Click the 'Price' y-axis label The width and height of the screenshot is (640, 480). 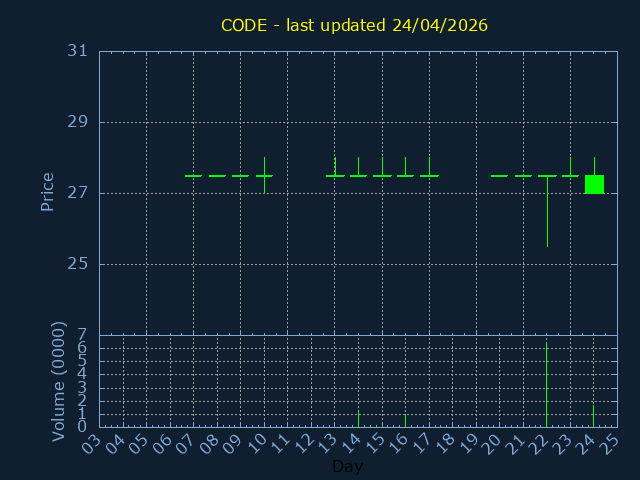(x=47, y=191)
